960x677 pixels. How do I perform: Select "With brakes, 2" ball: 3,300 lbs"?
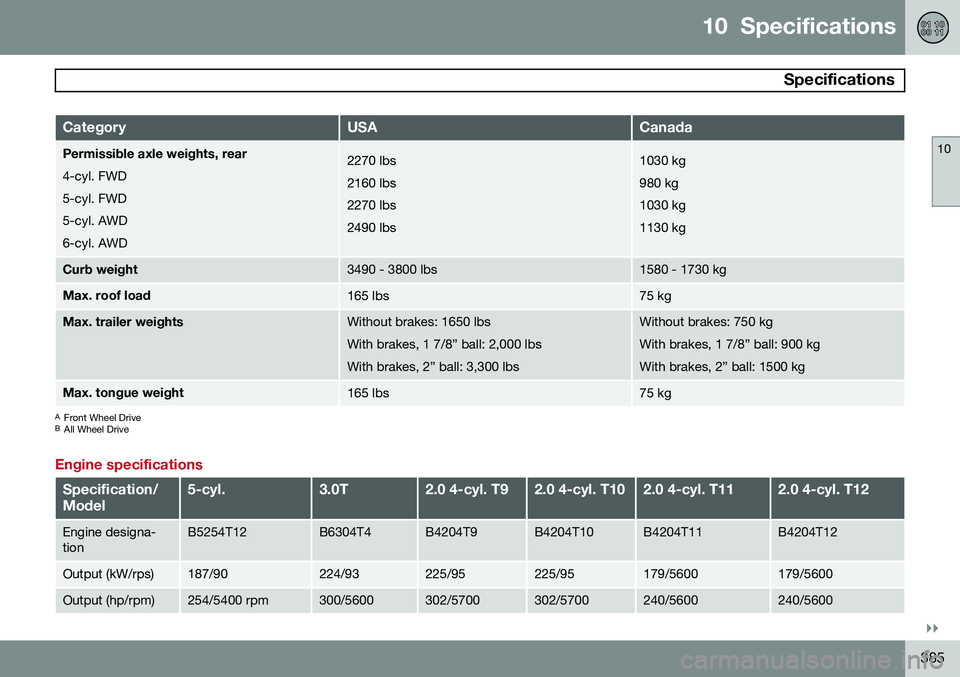click(433, 367)
